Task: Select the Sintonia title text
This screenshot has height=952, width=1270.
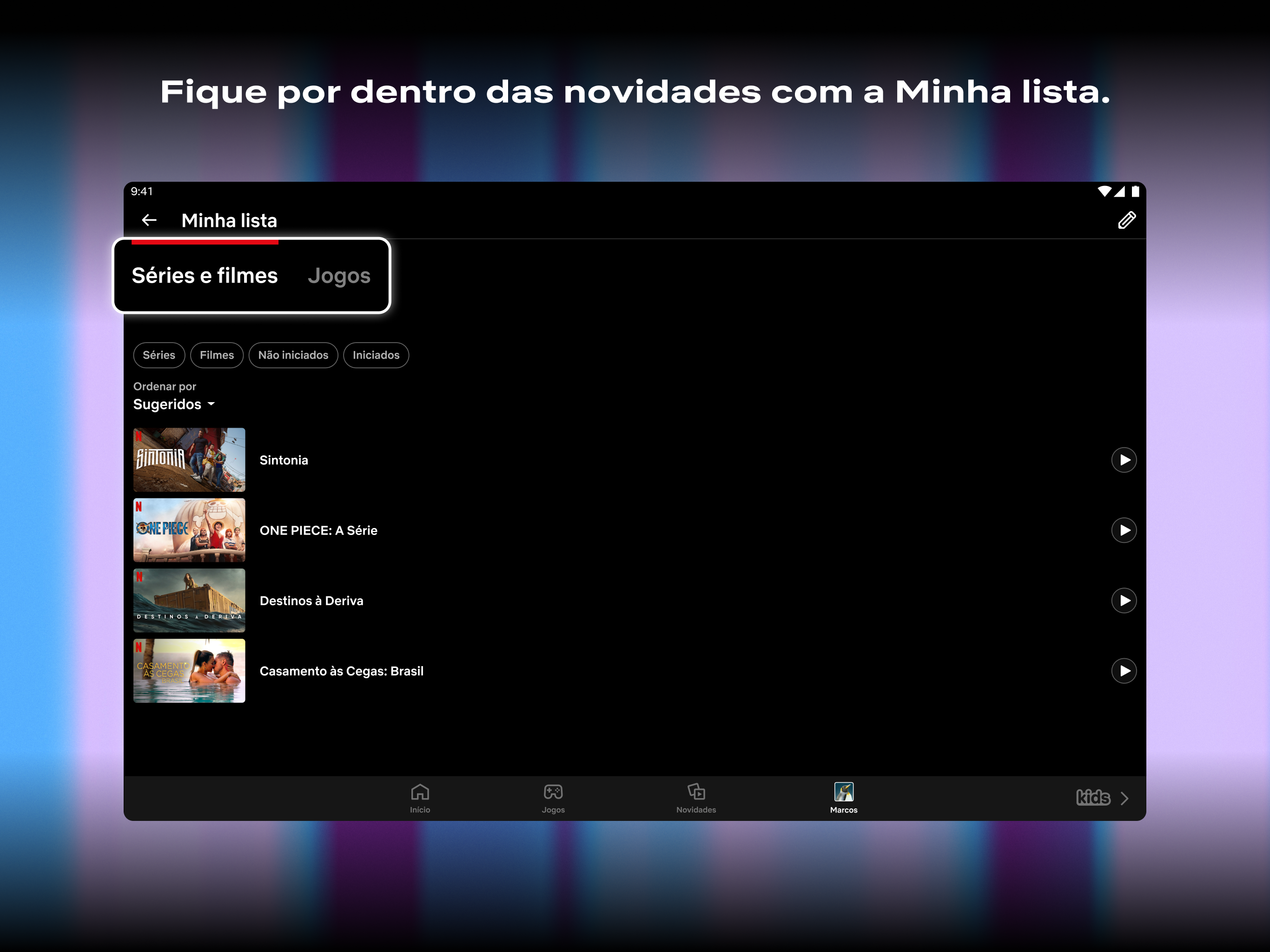Action: point(284,460)
